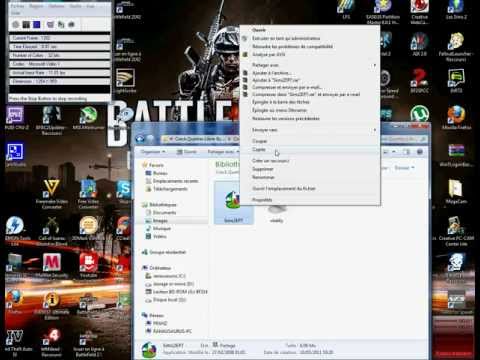
Task: Select the Les Sims 2 desktop icon
Action: [456, 10]
